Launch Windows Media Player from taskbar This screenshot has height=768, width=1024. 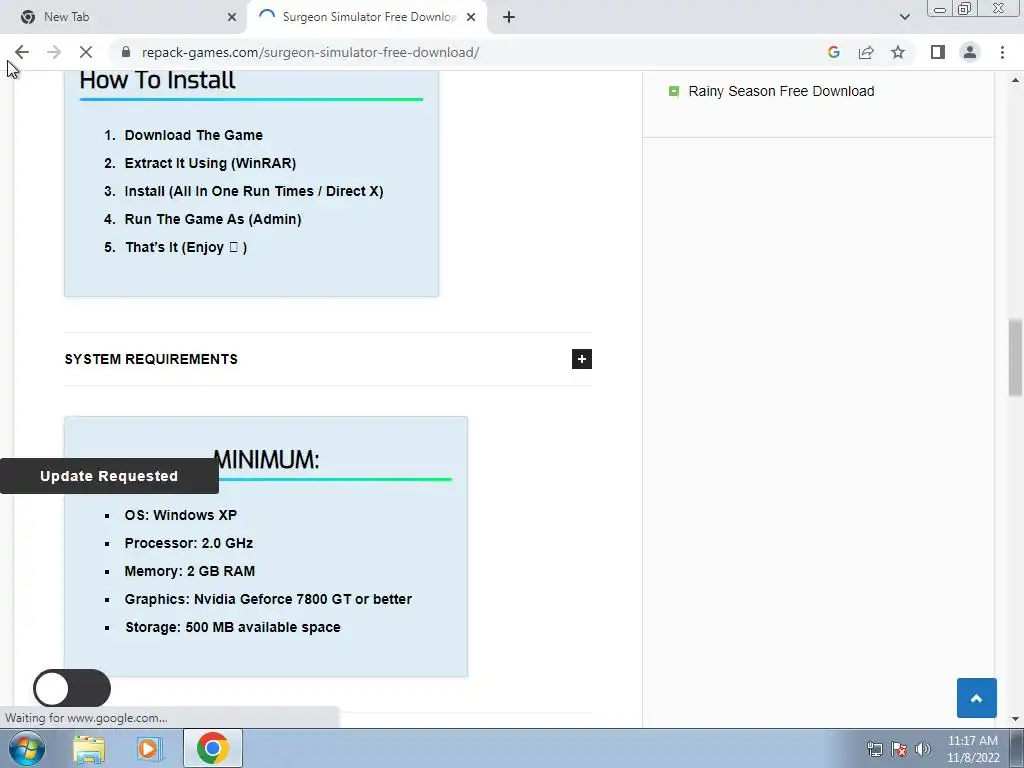150,748
